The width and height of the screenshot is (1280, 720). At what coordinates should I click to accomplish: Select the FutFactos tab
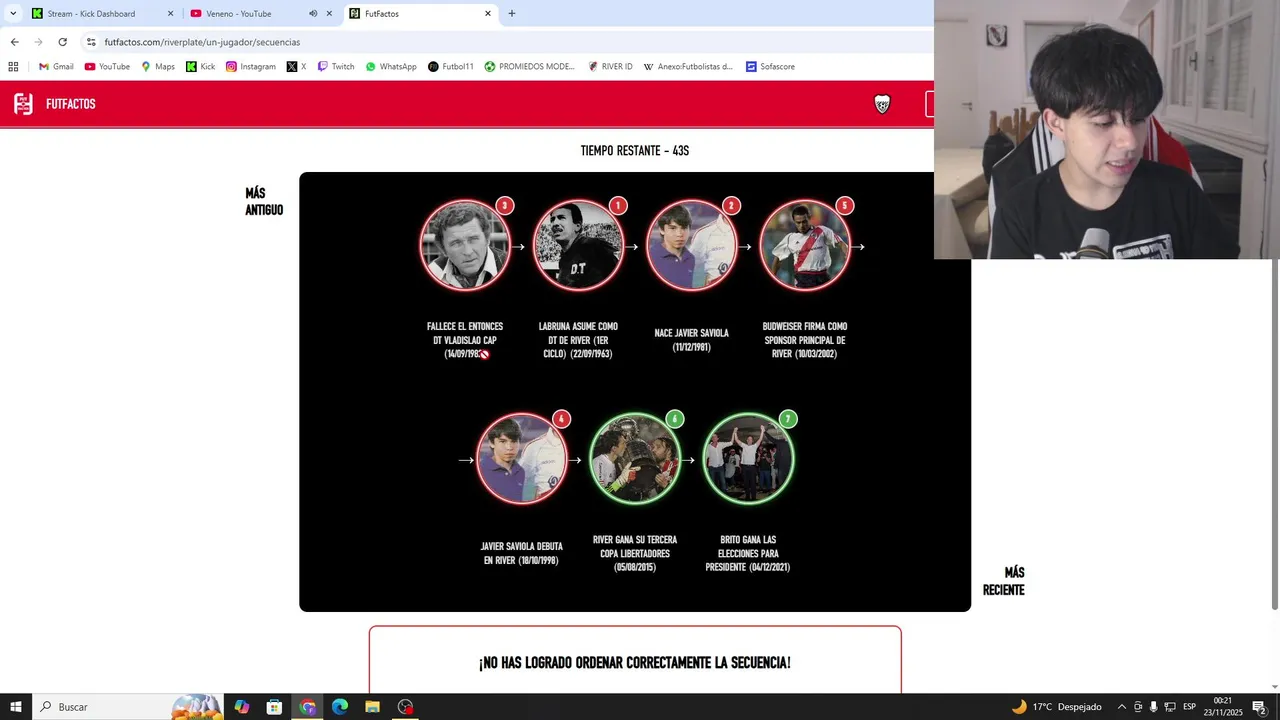[420, 14]
